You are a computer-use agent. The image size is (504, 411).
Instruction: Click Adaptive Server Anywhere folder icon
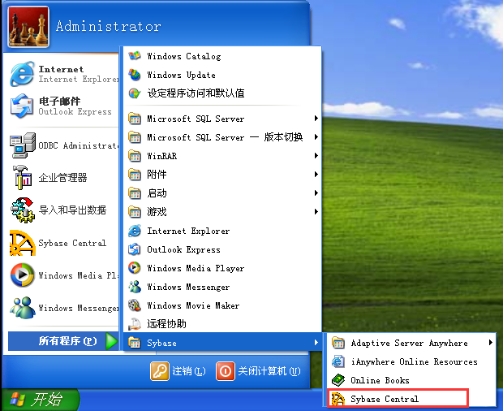tap(338, 343)
